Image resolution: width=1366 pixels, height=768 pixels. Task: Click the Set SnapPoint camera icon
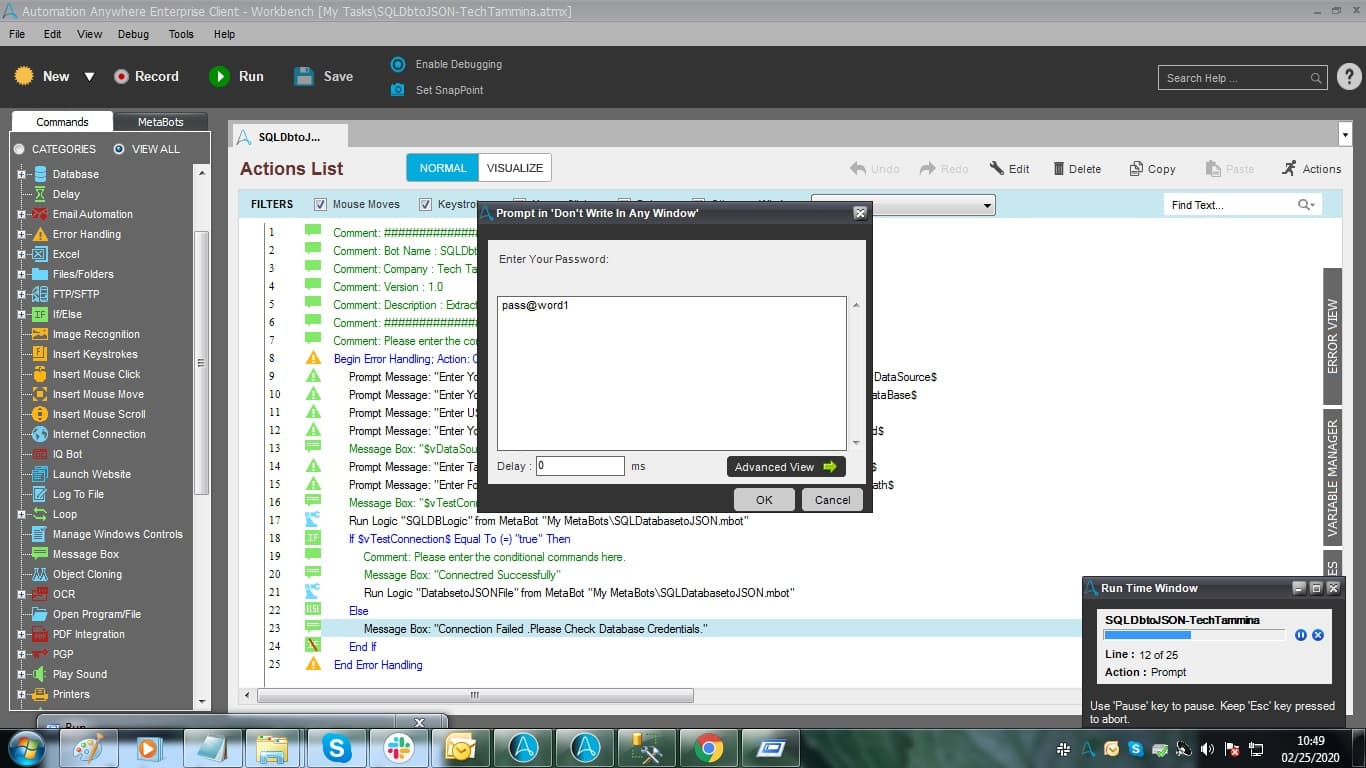[397, 90]
